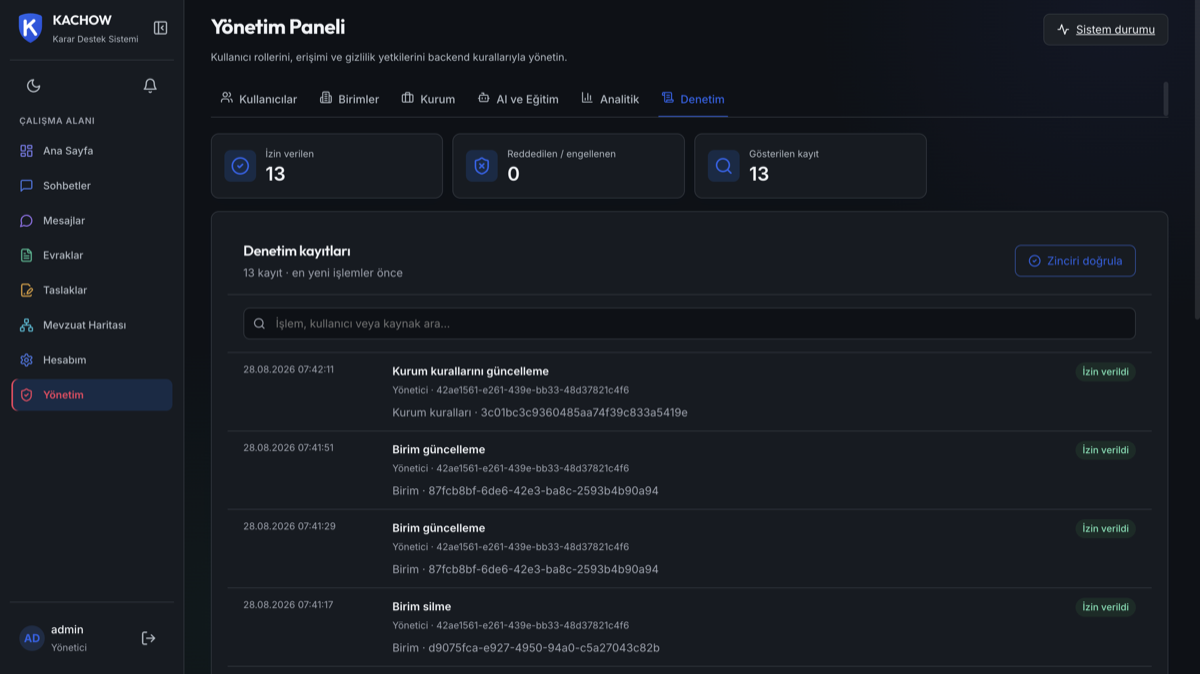Switch to Kullanıcılar tab
The image size is (1200, 674).
coord(259,99)
